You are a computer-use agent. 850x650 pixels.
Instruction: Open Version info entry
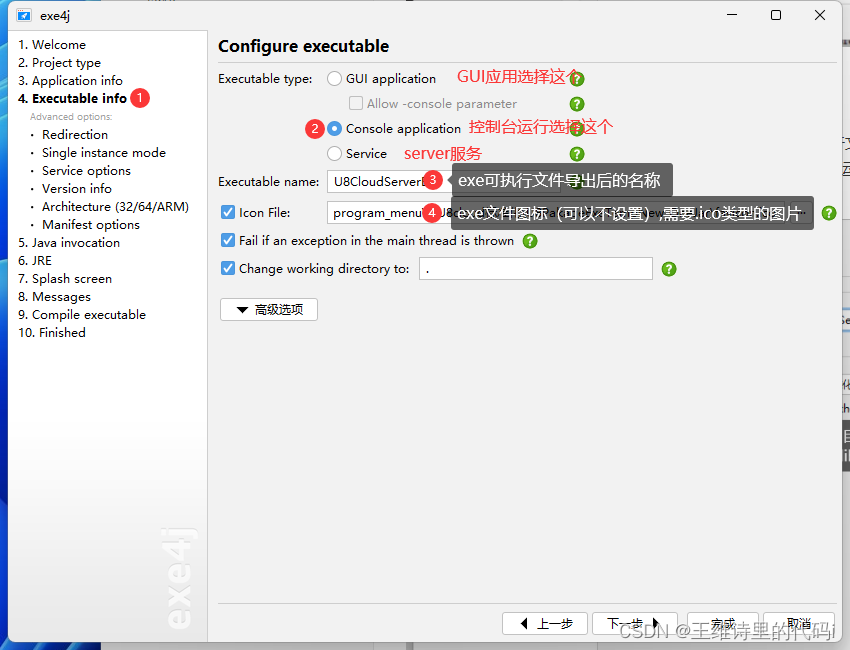point(76,189)
